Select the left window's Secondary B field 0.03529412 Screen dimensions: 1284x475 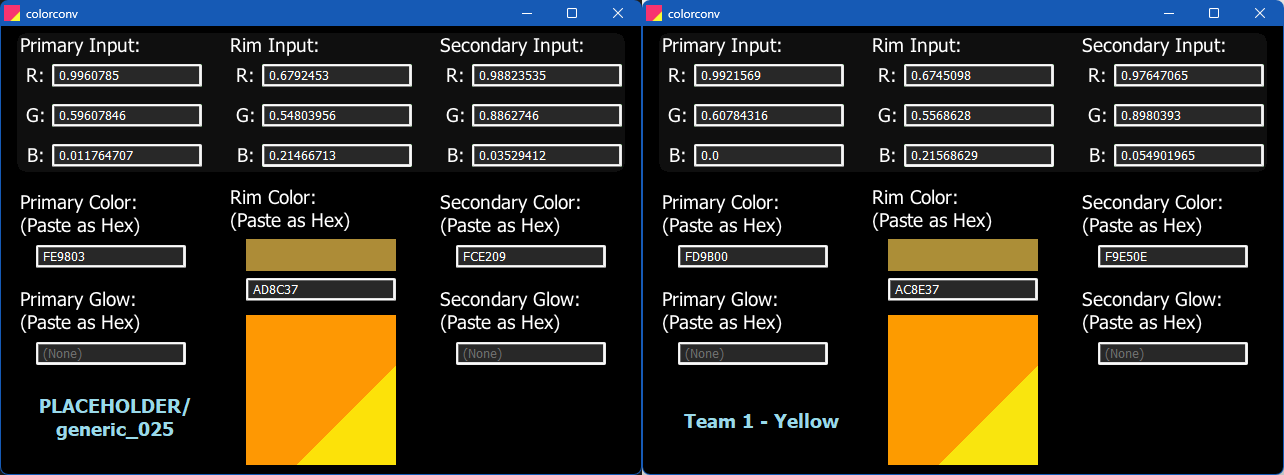pyautogui.click(x=547, y=156)
